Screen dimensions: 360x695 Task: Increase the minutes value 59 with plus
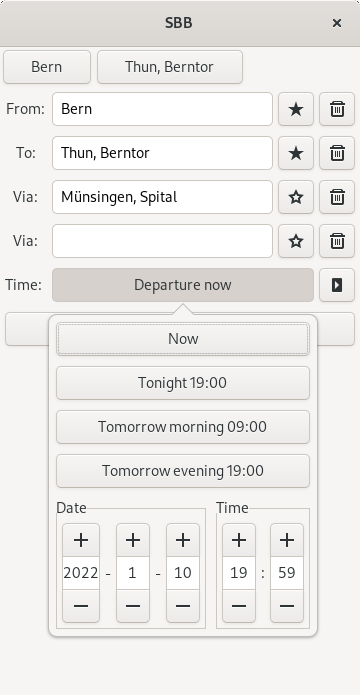(287, 540)
